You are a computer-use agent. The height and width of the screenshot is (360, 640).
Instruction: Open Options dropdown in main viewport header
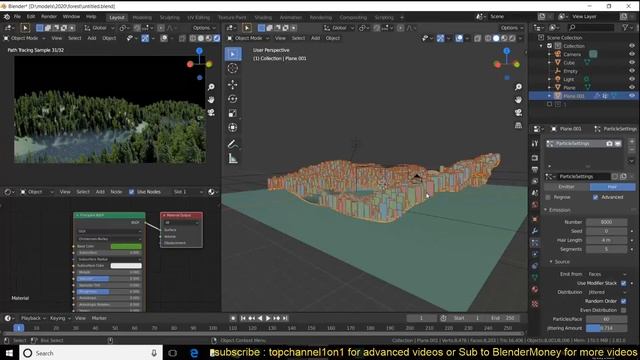[512, 28]
